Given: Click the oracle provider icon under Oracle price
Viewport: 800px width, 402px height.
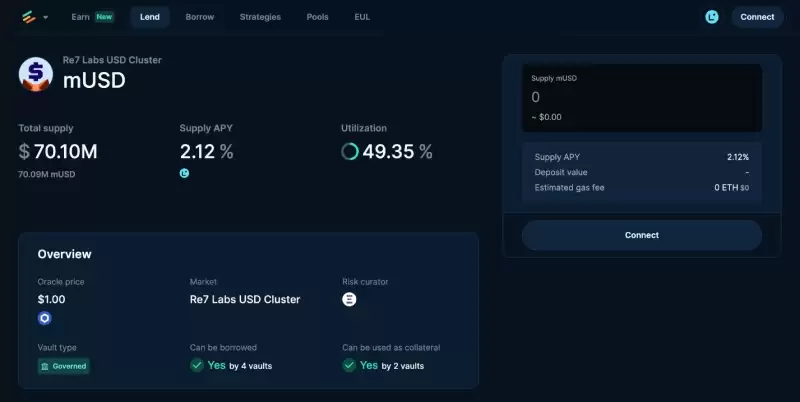Looking at the screenshot, I should 45,318.
